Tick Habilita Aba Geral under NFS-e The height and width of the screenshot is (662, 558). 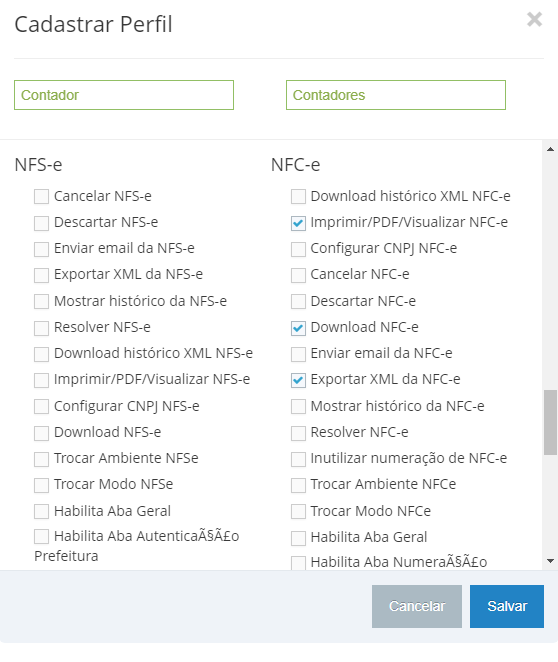[x=41, y=511]
